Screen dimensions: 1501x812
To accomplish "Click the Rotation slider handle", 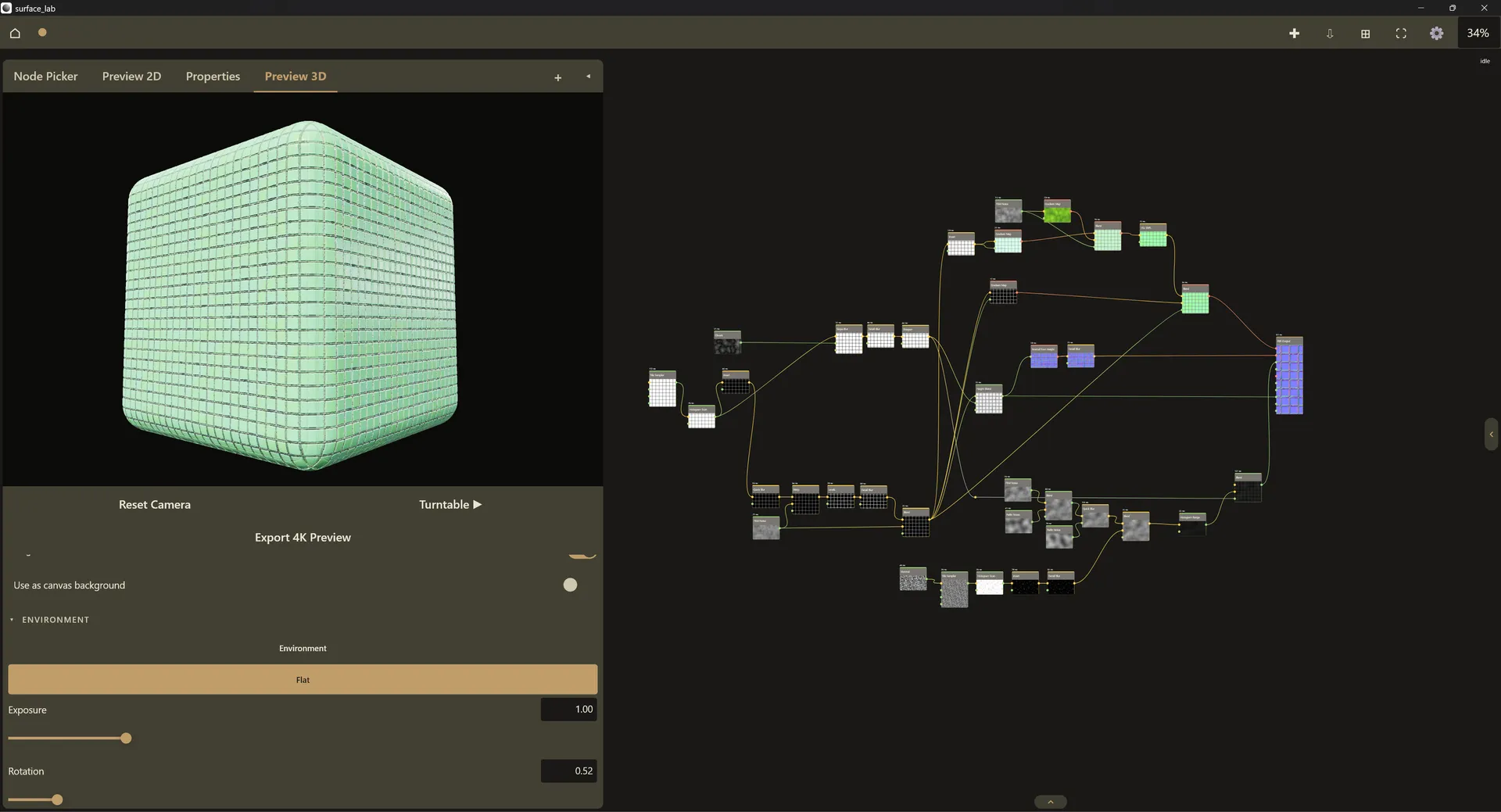I will [57, 799].
